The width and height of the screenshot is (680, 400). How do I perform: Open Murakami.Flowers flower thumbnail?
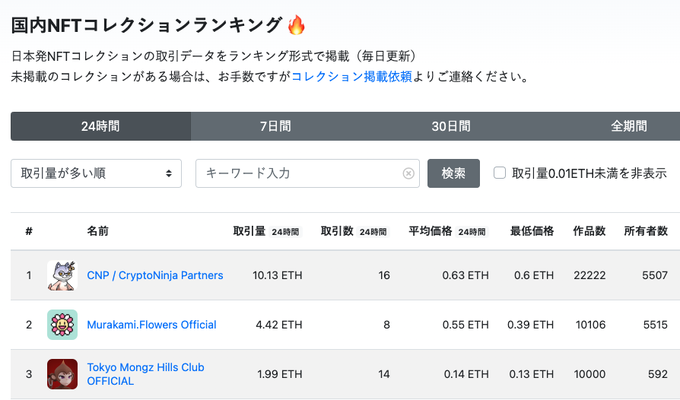tap(62, 325)
